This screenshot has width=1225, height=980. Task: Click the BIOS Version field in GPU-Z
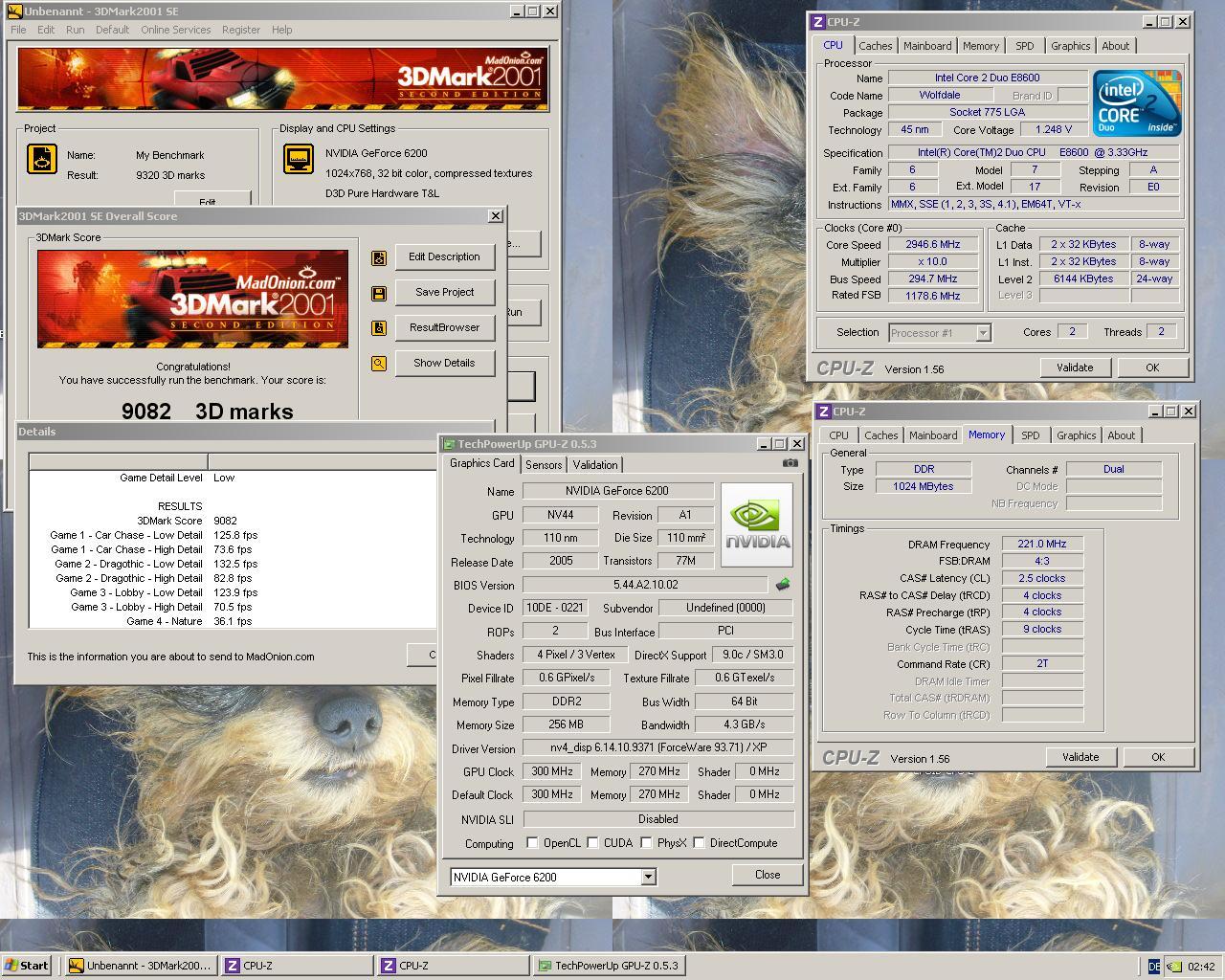[x=645, y=585]
